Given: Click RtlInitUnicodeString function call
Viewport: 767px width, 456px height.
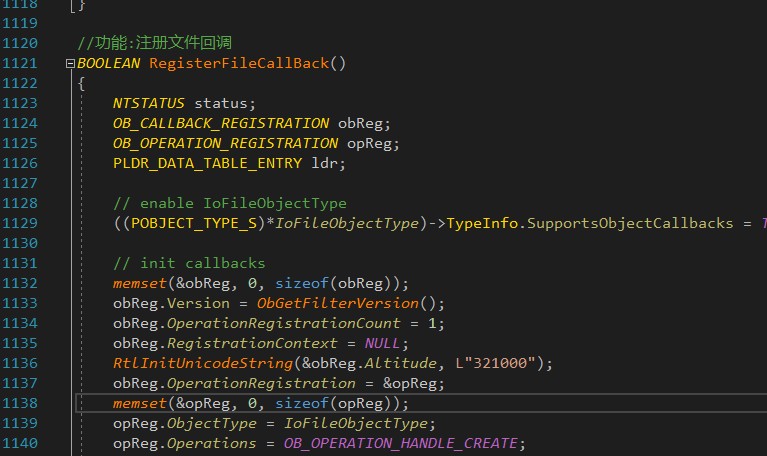Looking at the screenshot, I should click(x=203, y=364).
